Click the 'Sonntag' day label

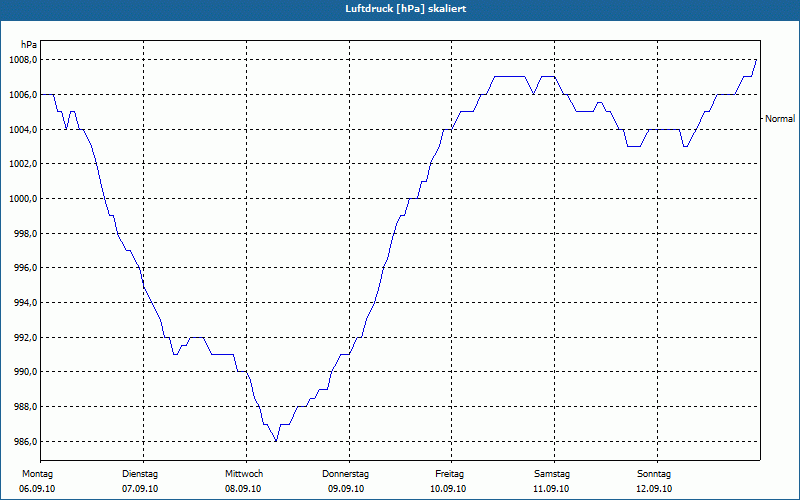(x=654, y=474)
